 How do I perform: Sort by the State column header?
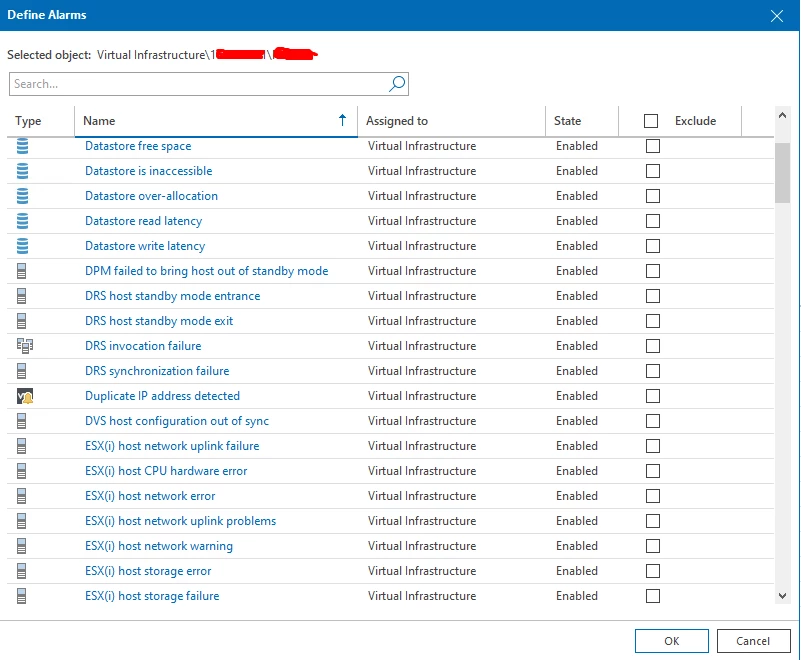[x=567, y=121]
